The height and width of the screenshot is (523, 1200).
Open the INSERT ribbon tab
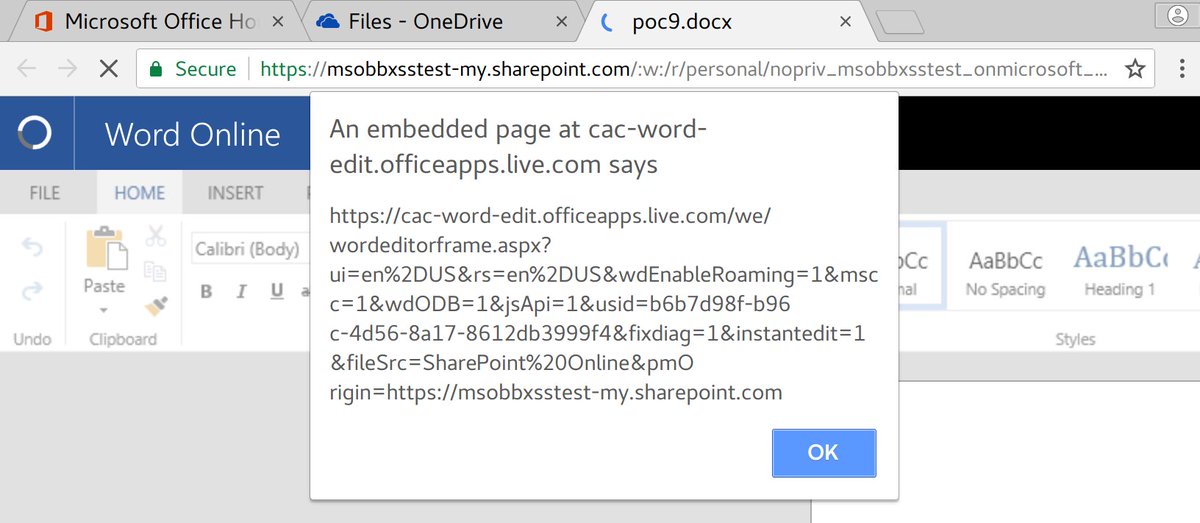tap(235, 193)
